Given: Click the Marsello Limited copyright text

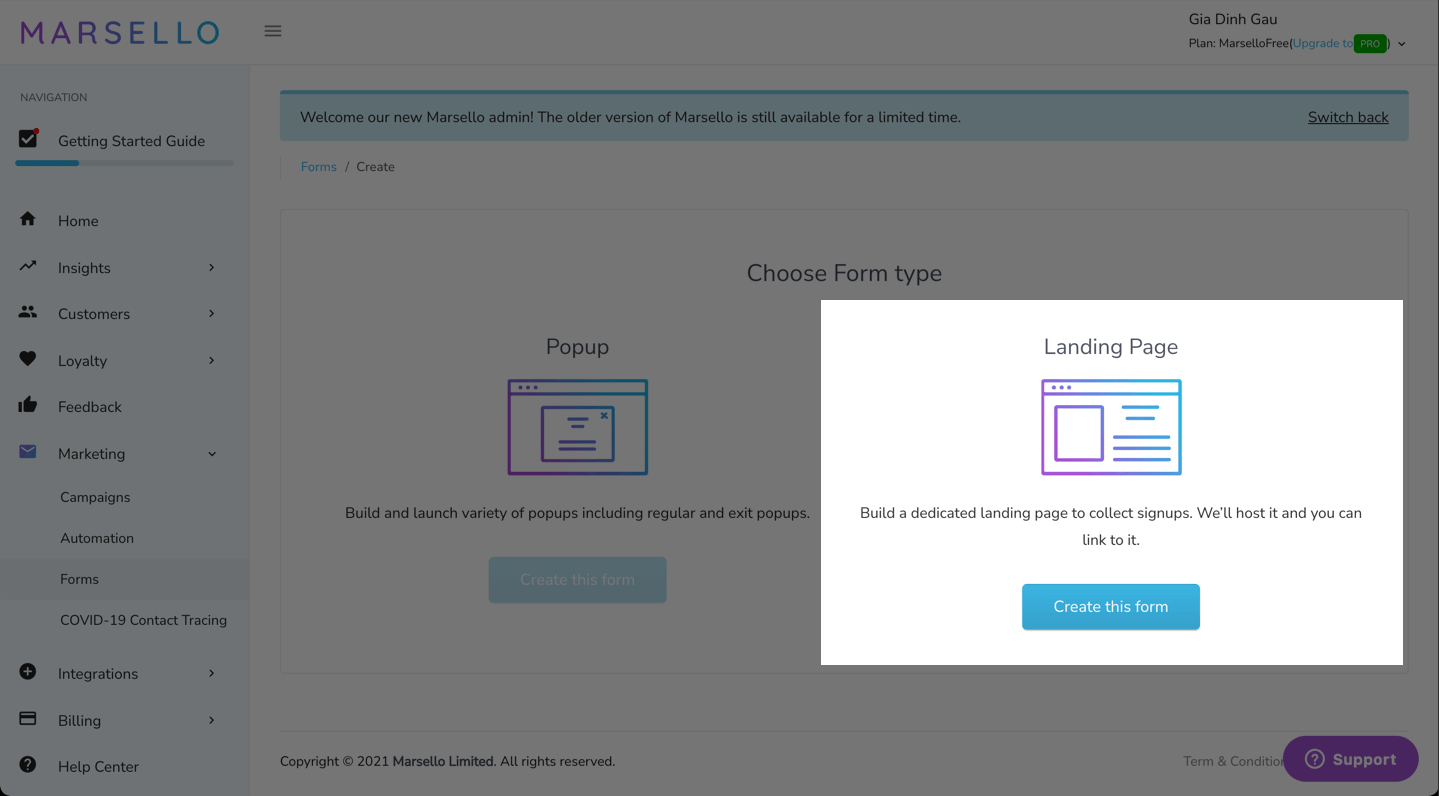Looking at the screenshot, I should (x=443, y=761).
